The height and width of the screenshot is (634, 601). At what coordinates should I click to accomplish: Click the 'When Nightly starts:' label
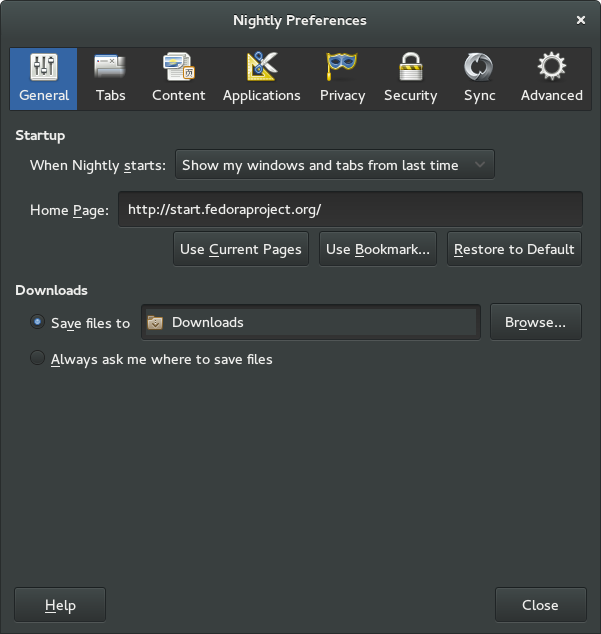pos(98,165)
